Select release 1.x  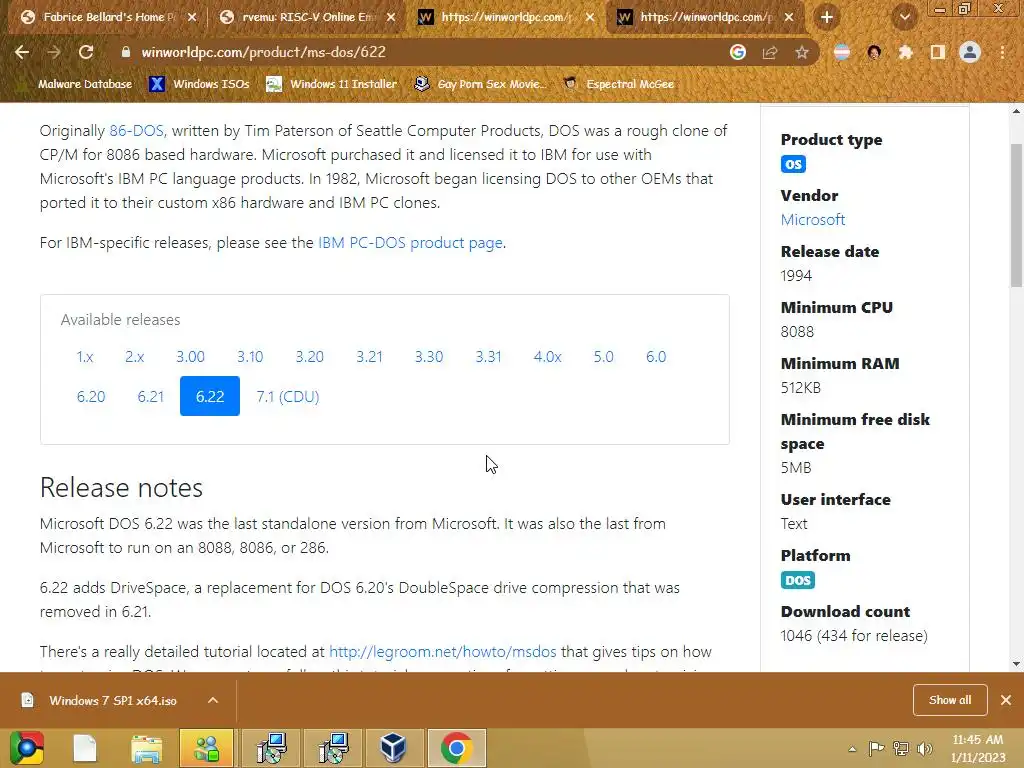click(x=85, y=357)
